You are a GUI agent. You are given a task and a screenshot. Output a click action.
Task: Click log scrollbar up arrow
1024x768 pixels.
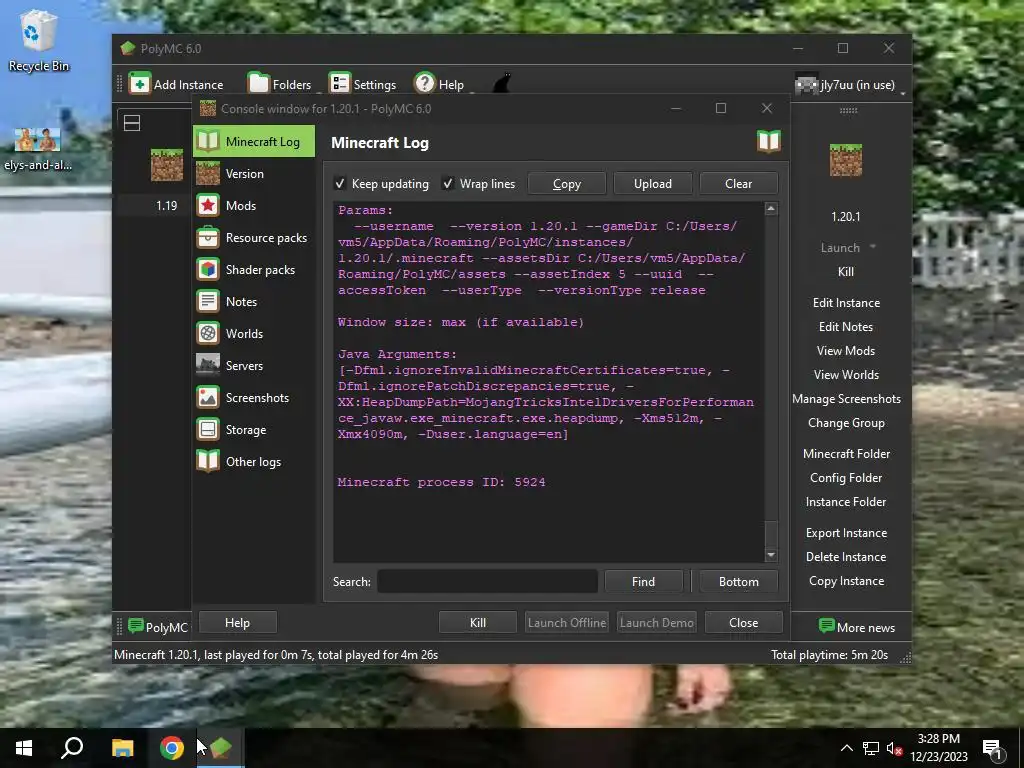(x=771, y=209)
